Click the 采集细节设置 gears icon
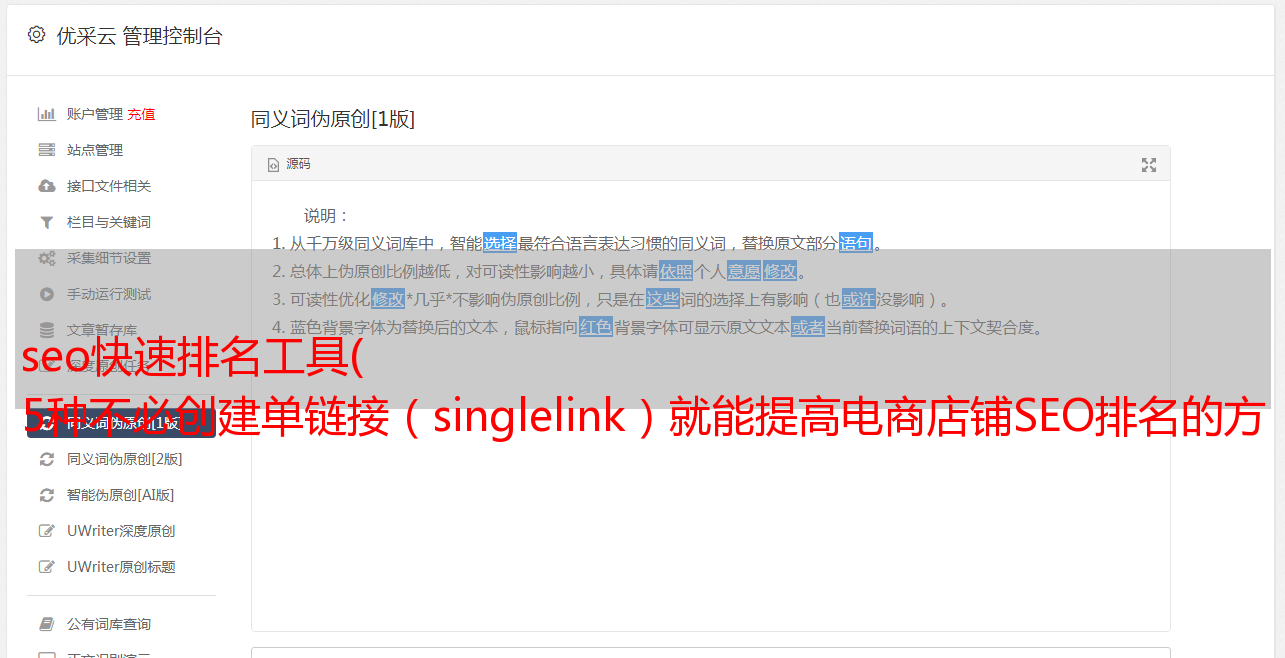Viewport: 1285px width, 658px height. [x=46, y=258]
